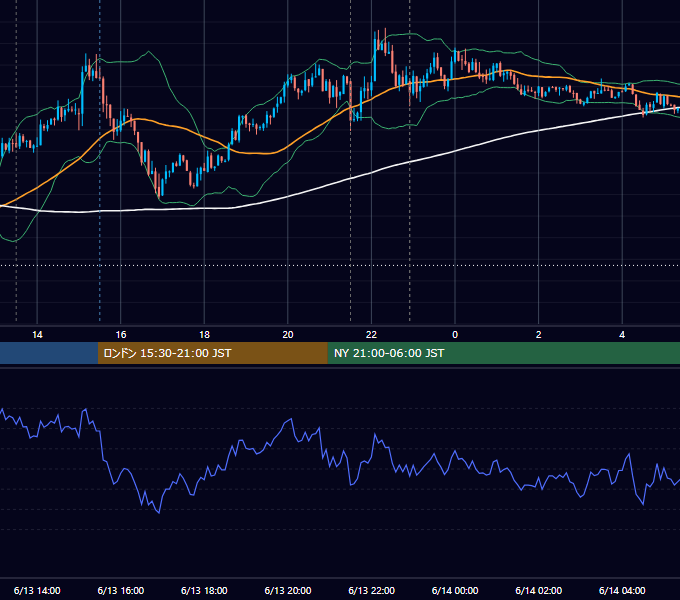Click the 14 hour label on time axis
The height and width of the screenshot is (600, 680).
pyautogui.click(x=37, y=335)
